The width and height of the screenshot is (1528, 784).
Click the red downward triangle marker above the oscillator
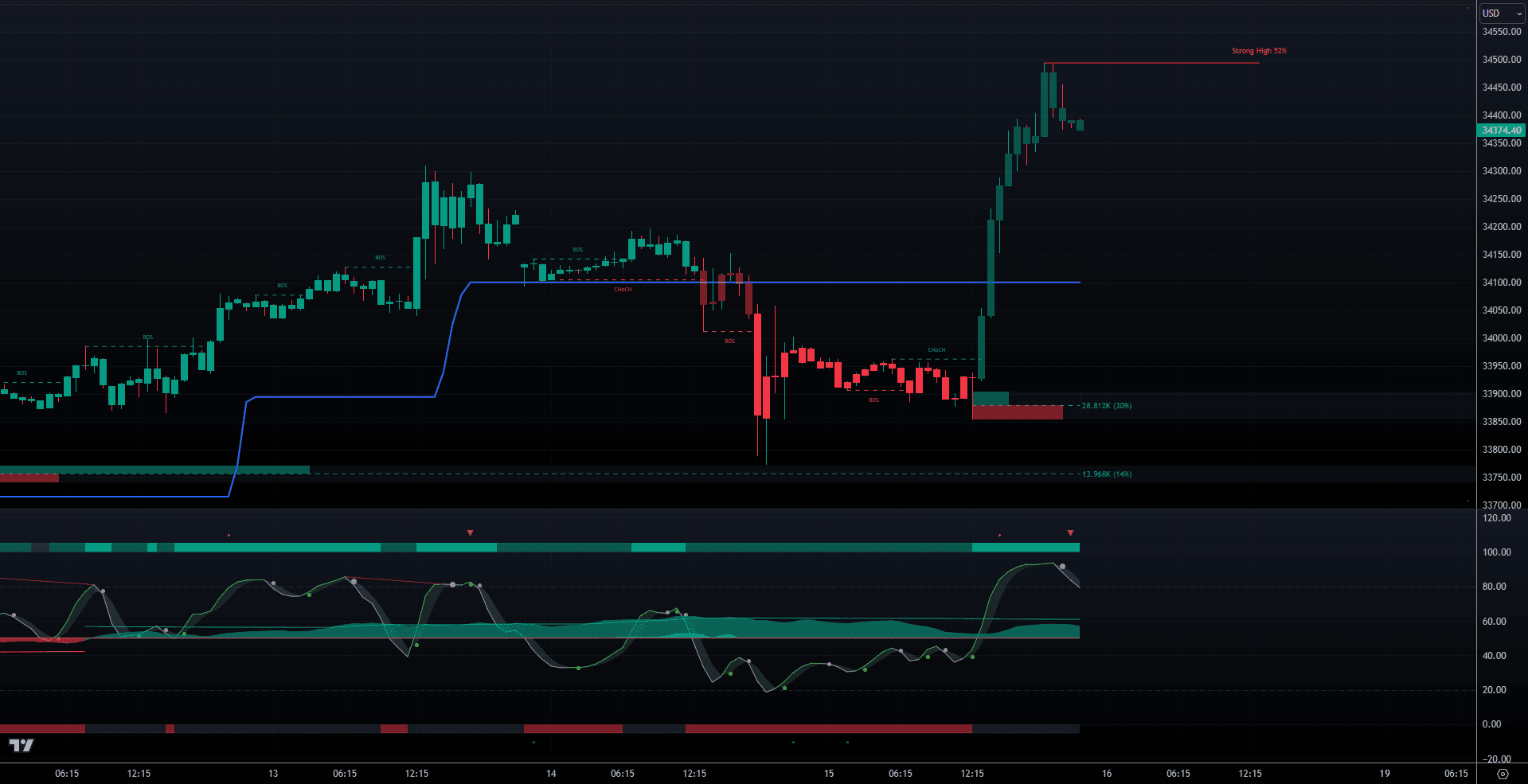(x=470, y=533)
